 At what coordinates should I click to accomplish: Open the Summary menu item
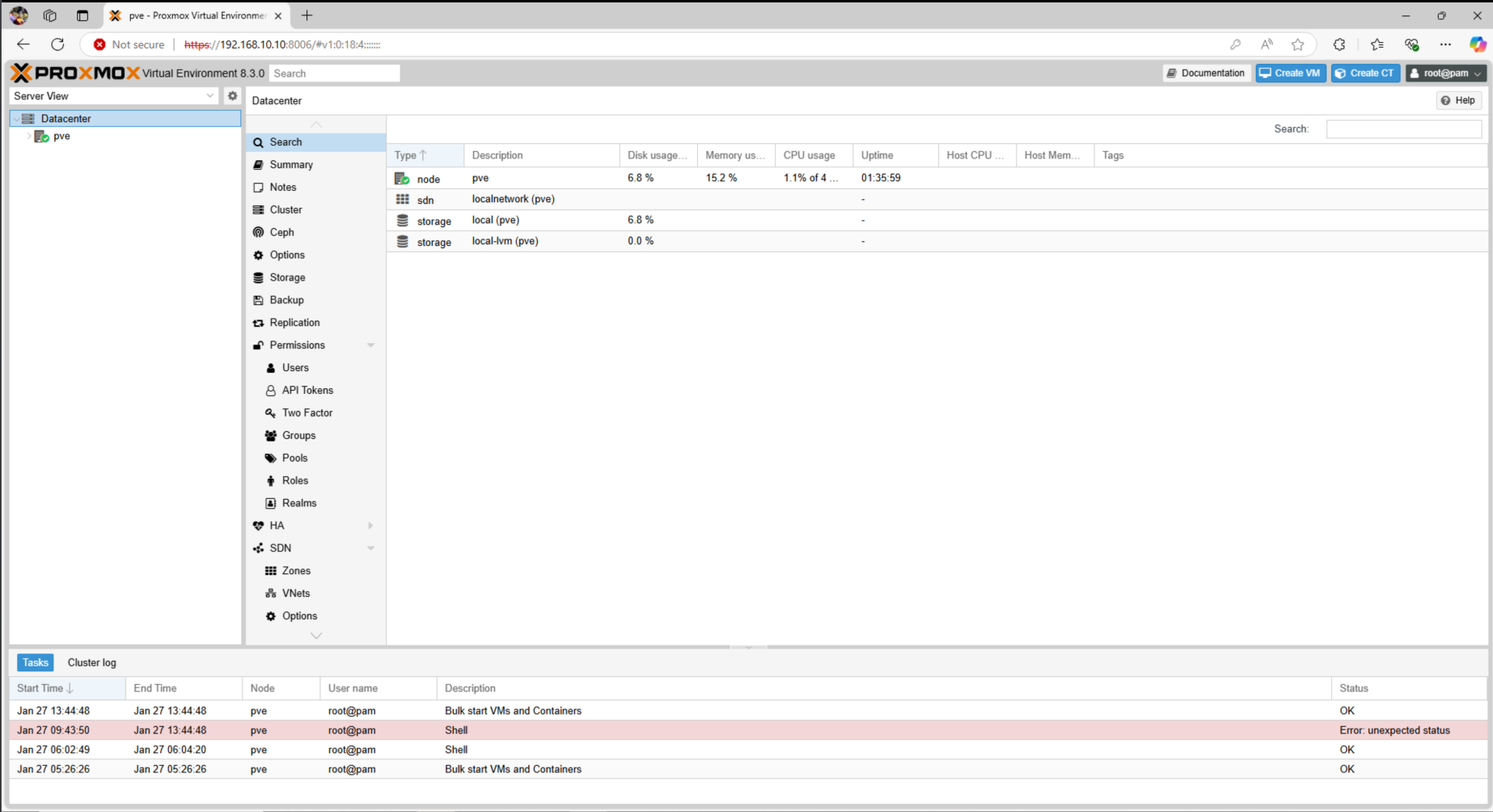pos(315,164)
